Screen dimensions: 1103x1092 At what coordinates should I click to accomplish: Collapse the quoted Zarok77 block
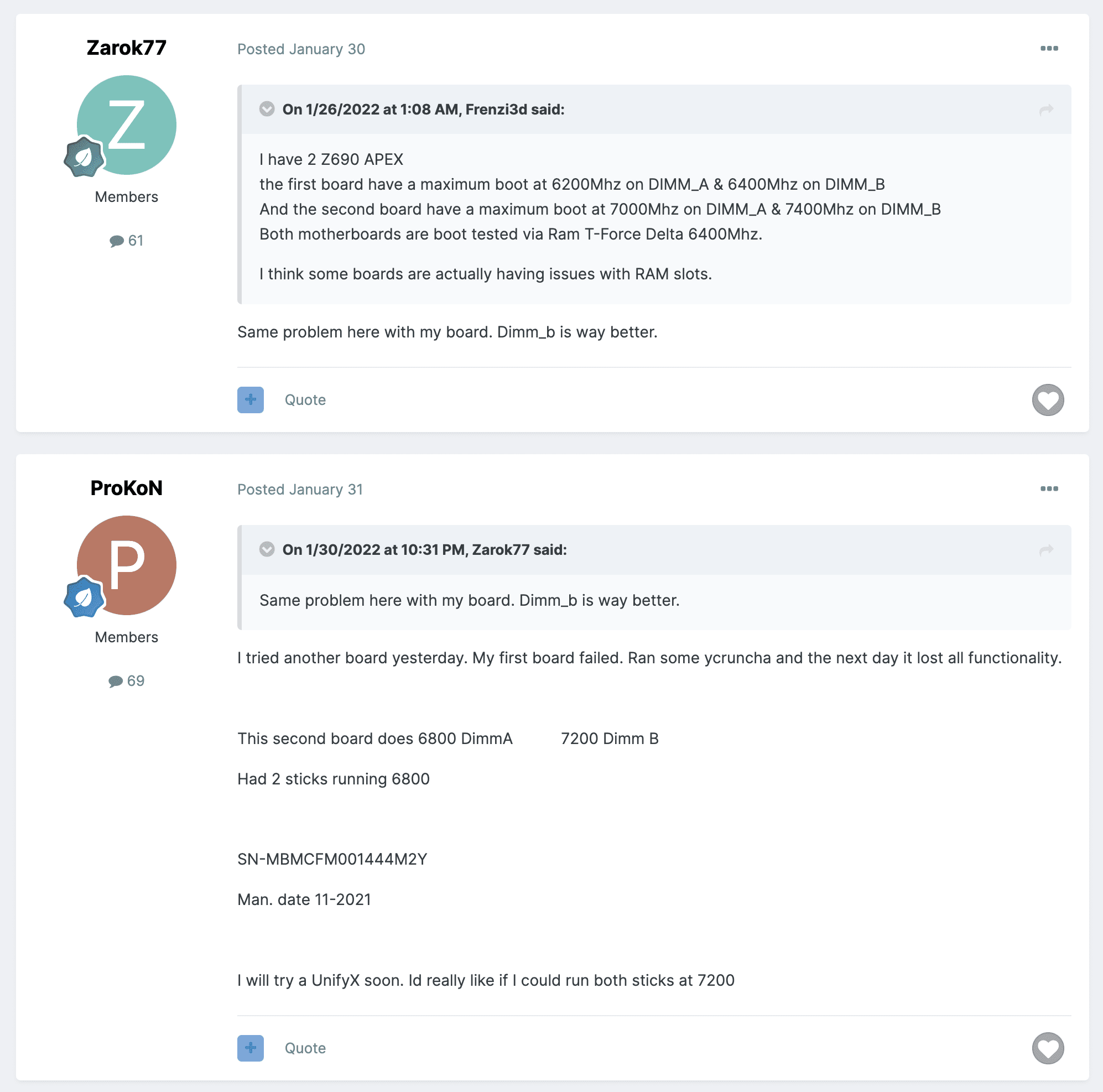267,549
